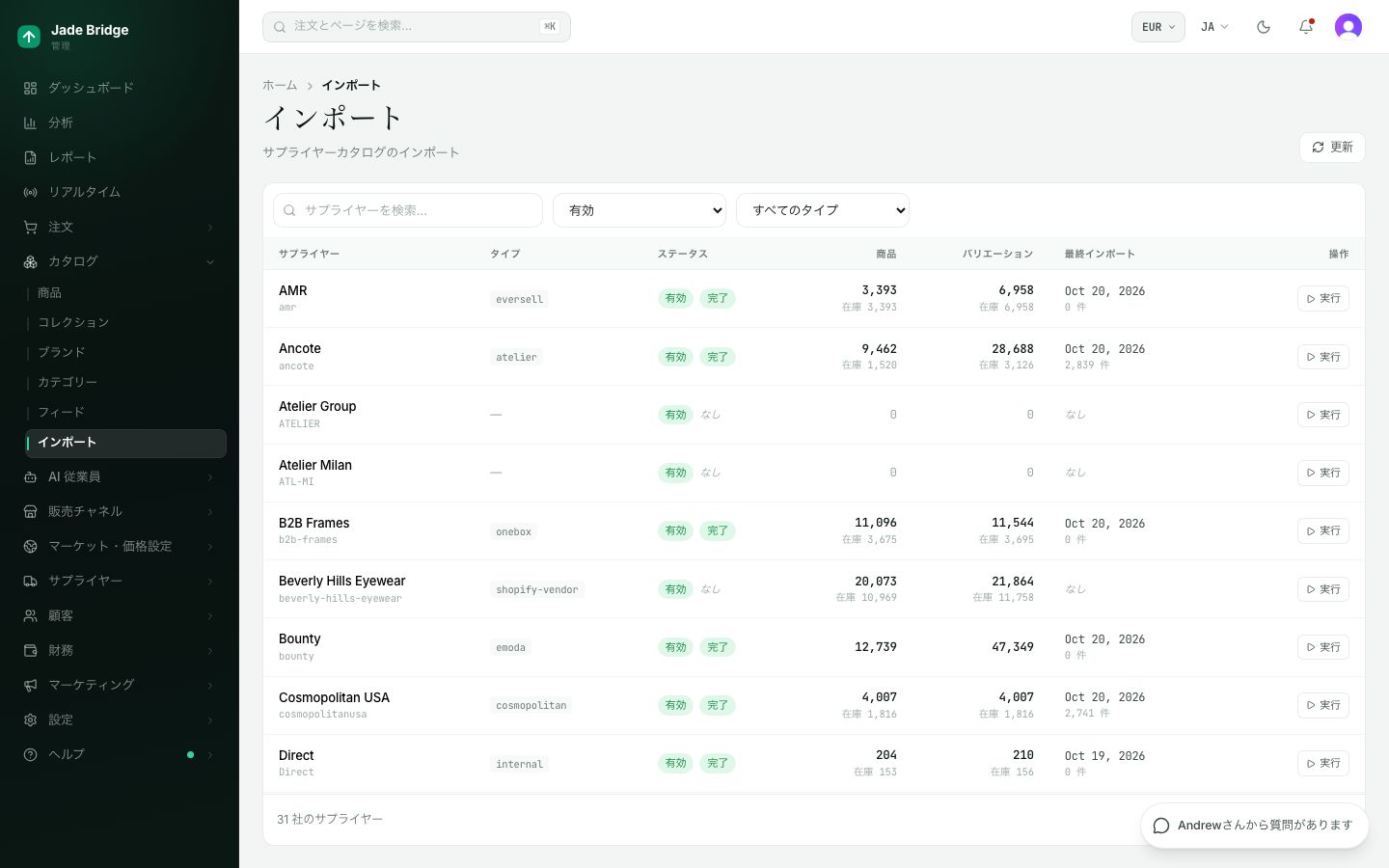Click the Jade Bridge logo icon
Image resolution: width=1389 pixels, height=868 pixels.
29,37
